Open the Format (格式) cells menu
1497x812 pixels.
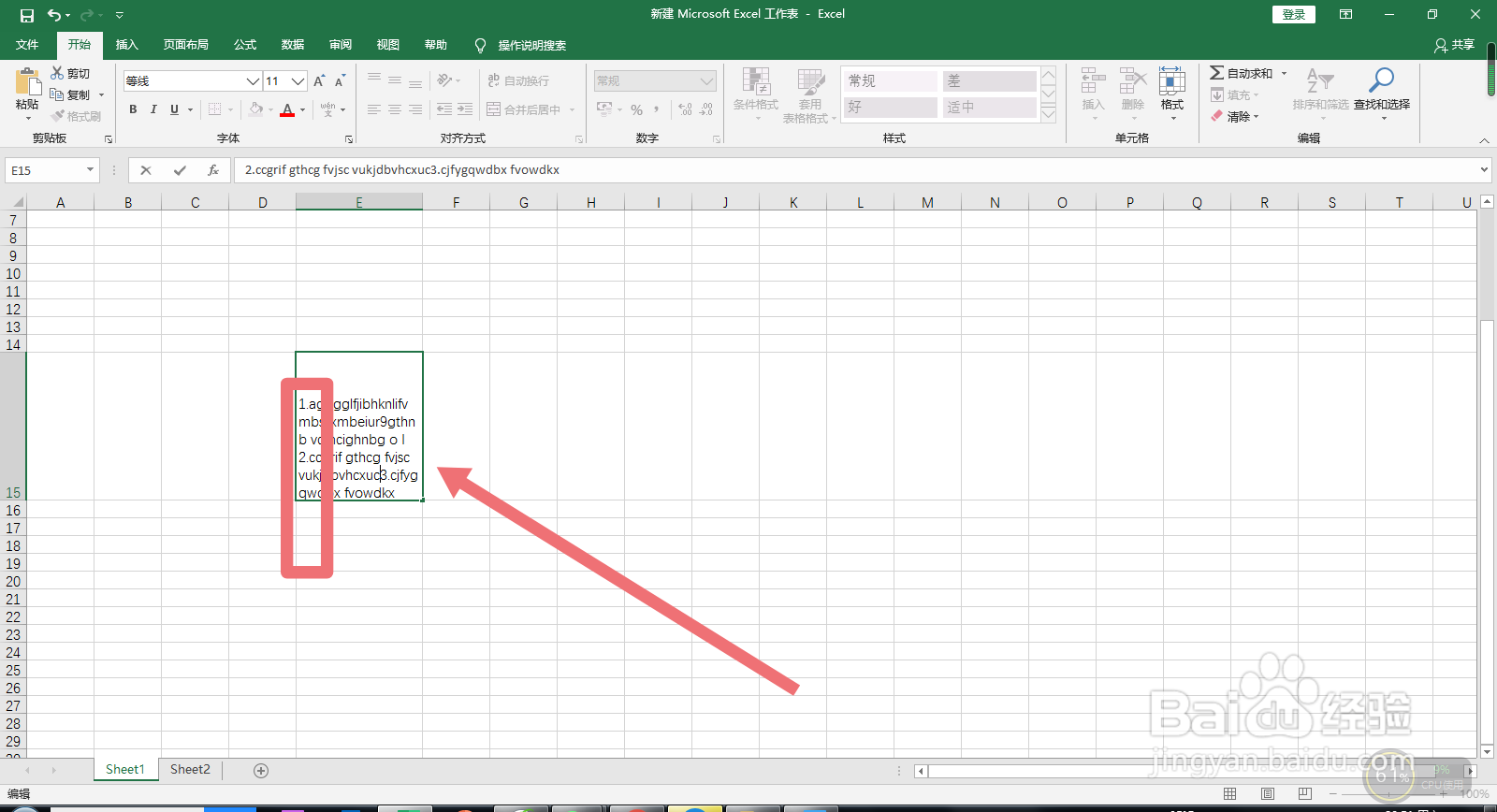pyautogui.click(x=1172, y=93)
